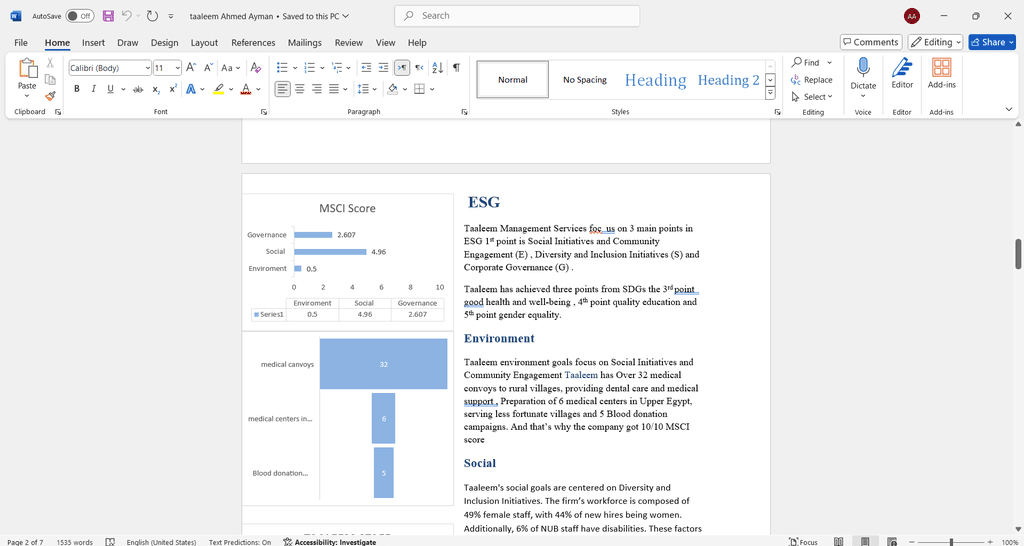Image resolution: width=1024 pixels, height=546 pixels.
Task: Toggle the AutoSave switch
Action: 80,16
